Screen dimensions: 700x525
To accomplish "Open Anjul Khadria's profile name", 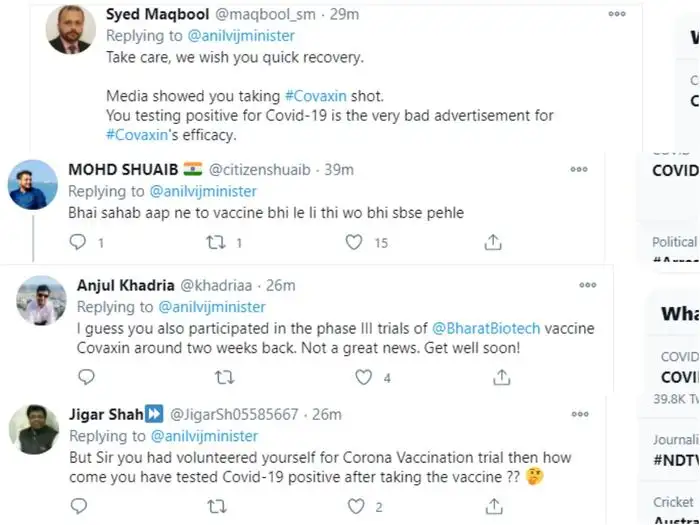I will pos(126,286).
